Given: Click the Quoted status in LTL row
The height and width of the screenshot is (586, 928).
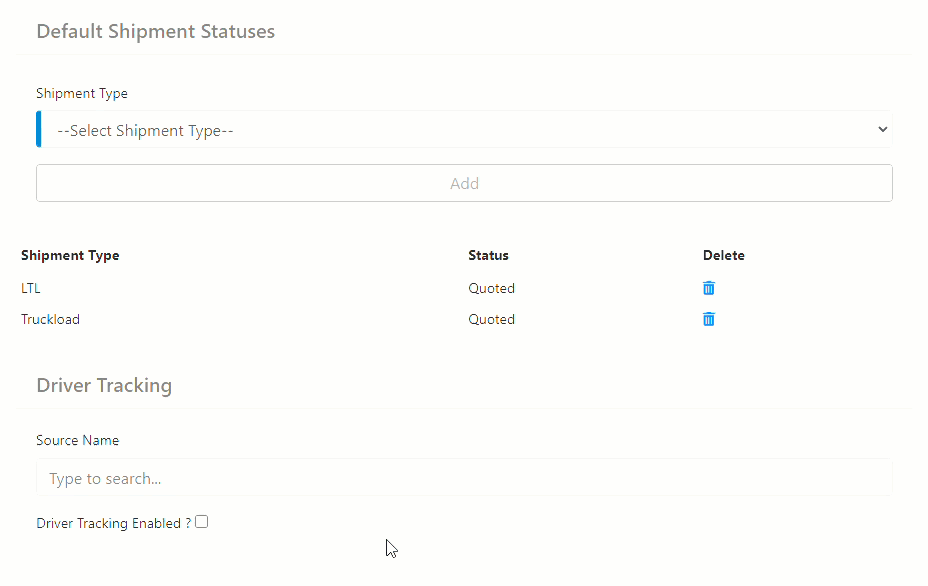Looking at the screenshot, I should 491,288.
